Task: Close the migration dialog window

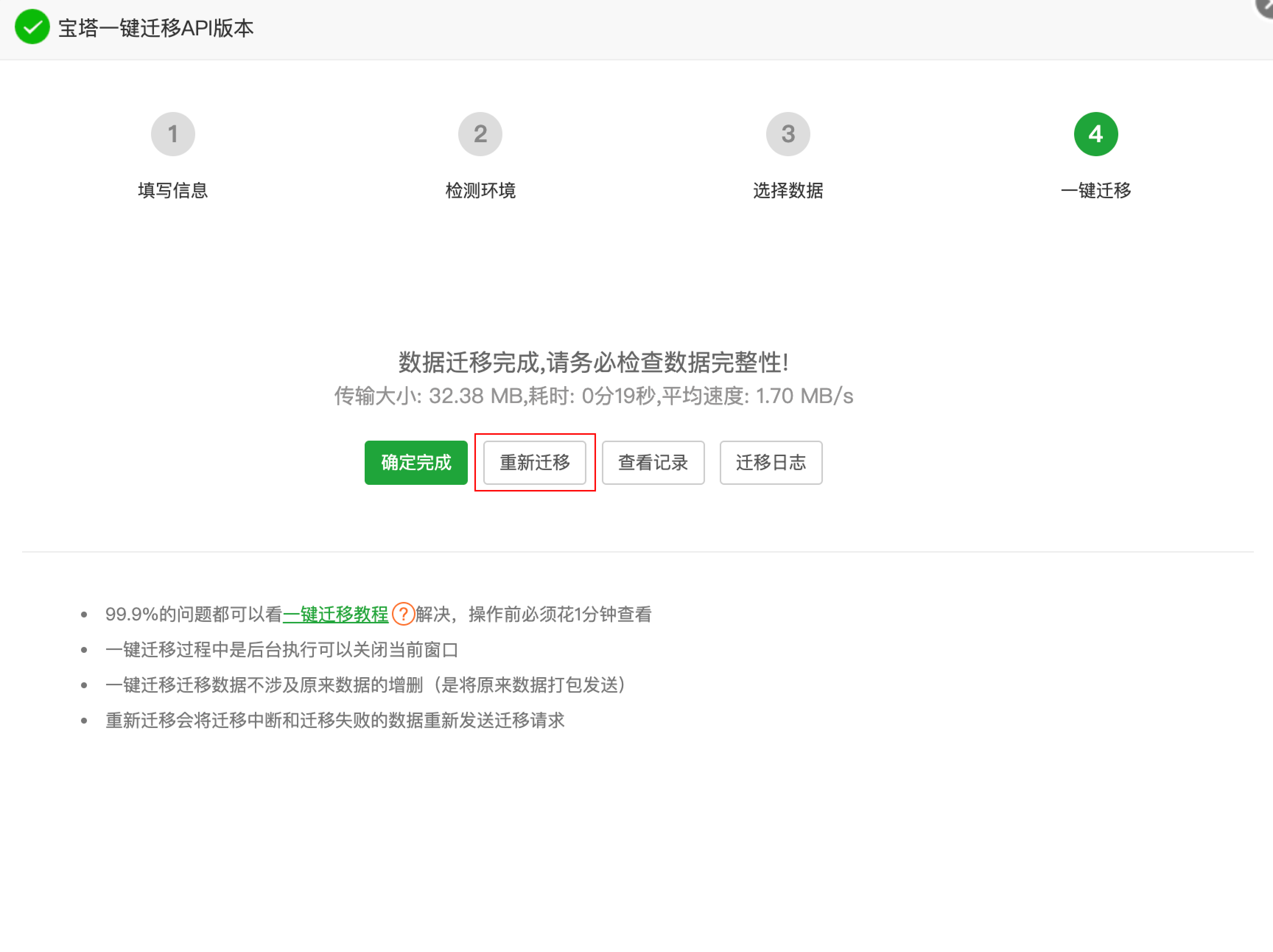Action: (1265, 7)
